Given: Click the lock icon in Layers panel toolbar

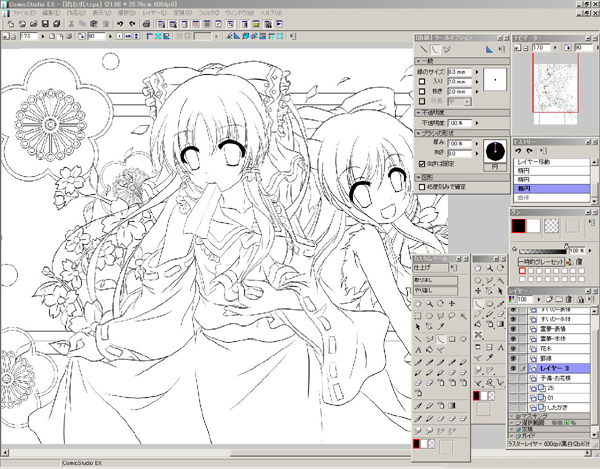Looking at the screenshot, I should coord(580,299).
